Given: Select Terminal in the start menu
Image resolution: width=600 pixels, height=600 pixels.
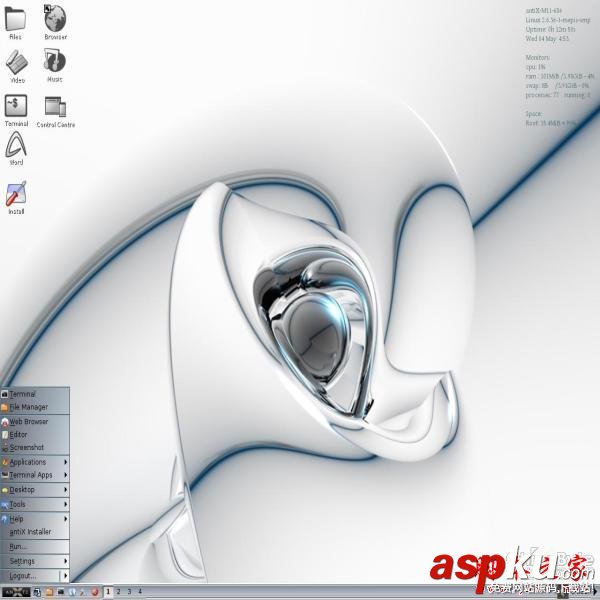Looking at the screenshot, I should (35, 394).
